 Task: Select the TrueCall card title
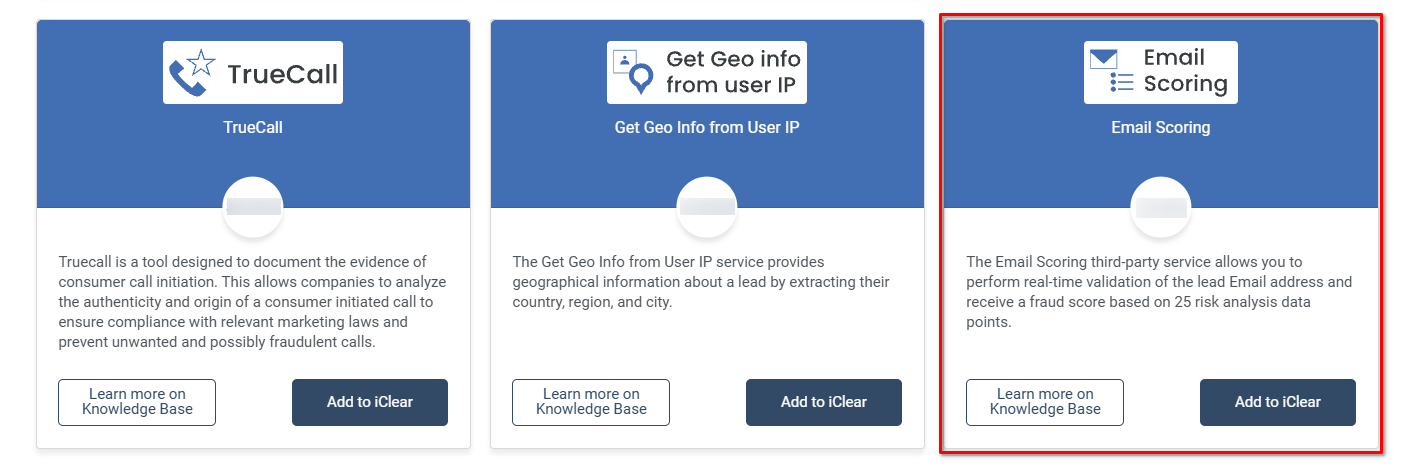253,128
